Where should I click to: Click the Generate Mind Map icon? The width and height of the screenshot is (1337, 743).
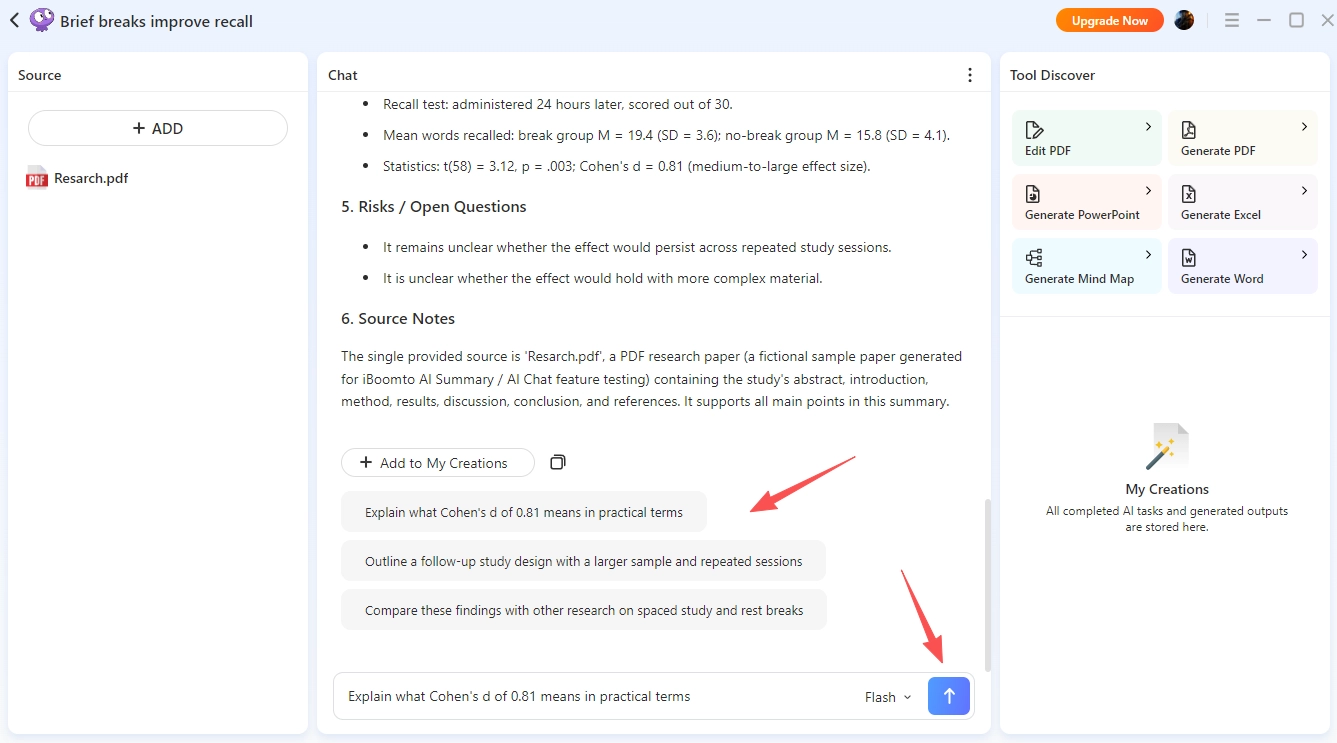click(1034, 257)
